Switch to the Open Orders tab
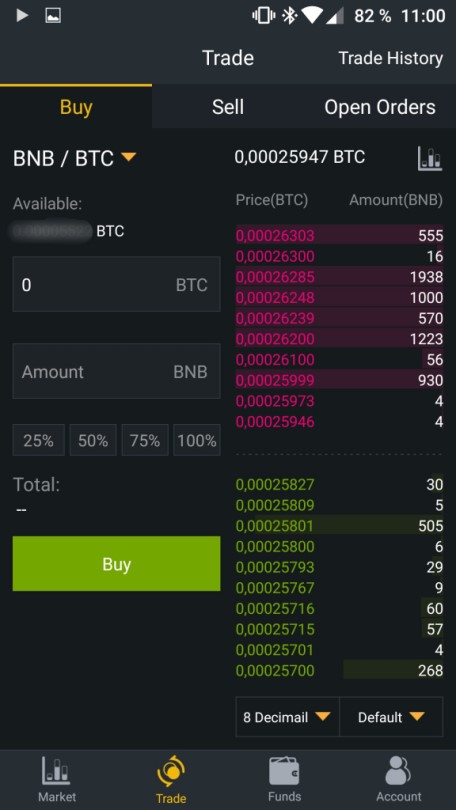 (x=380, y=107)
